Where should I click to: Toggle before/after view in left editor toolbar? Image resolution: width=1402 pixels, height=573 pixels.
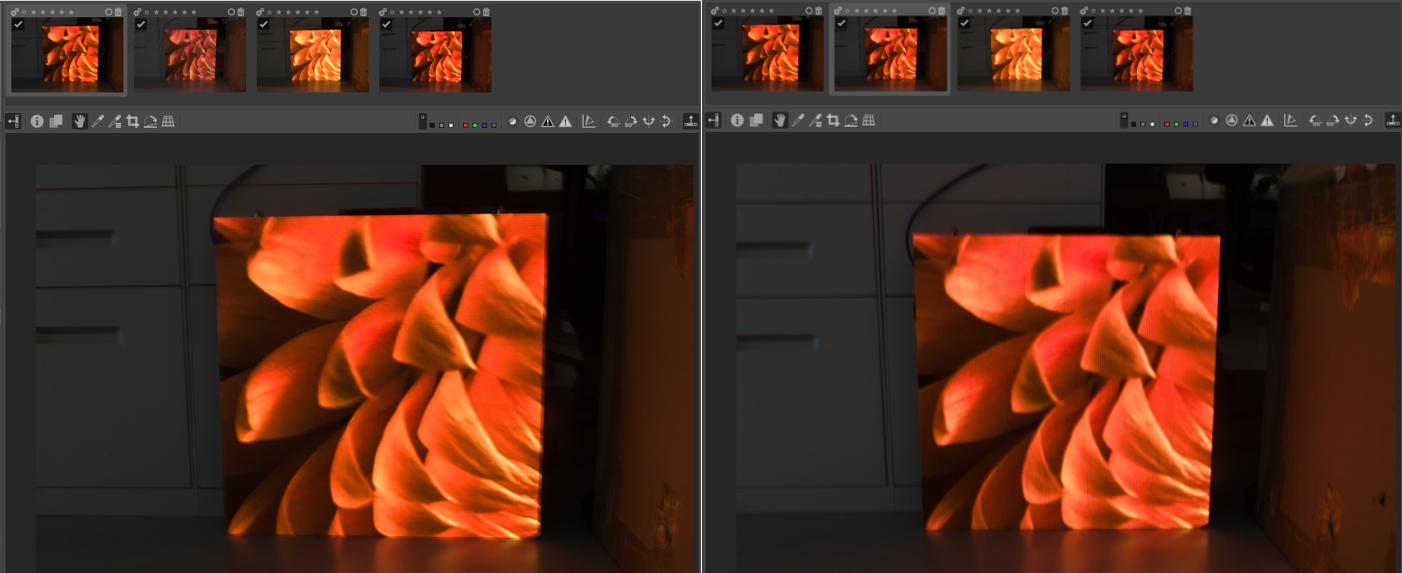click(56, 121)
